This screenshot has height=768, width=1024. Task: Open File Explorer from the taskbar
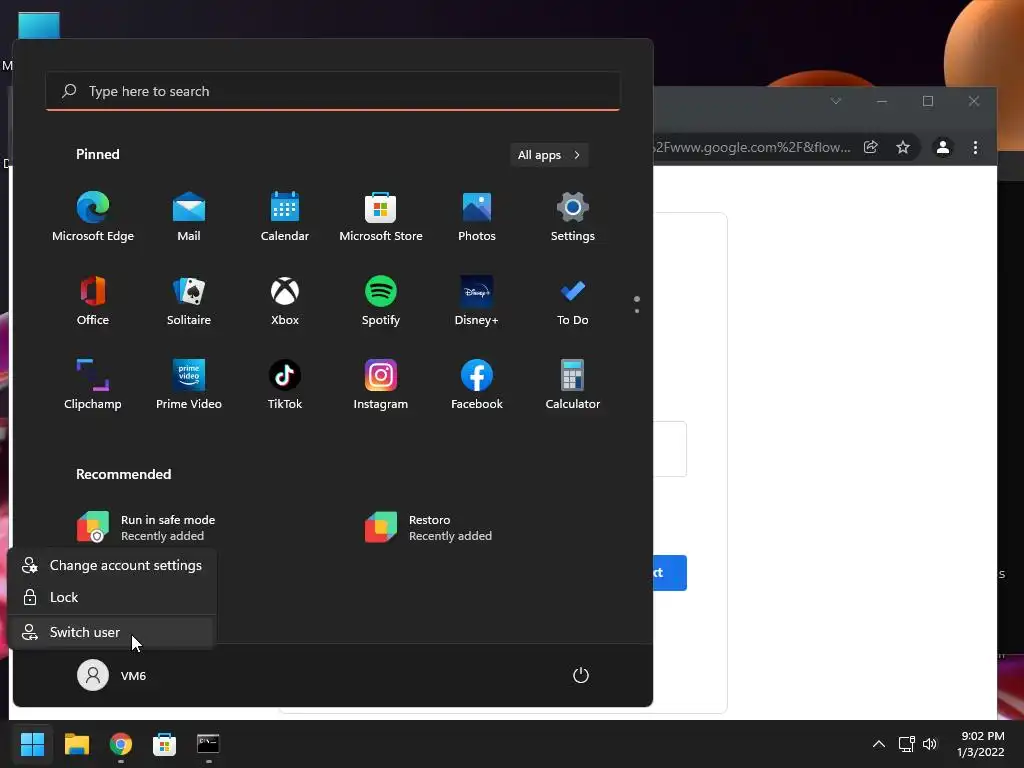76,744
